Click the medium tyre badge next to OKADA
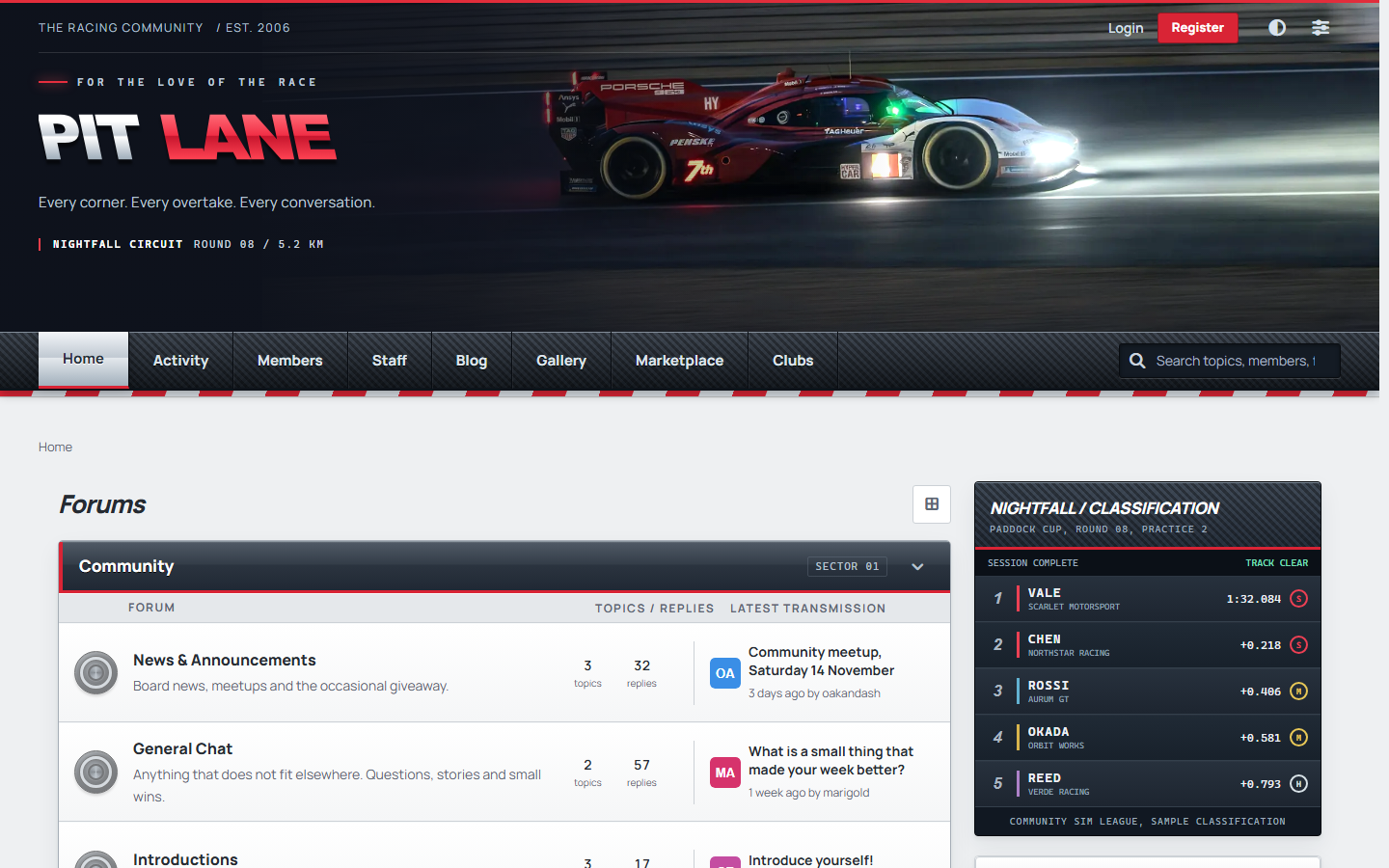 tap(1299, 738)
